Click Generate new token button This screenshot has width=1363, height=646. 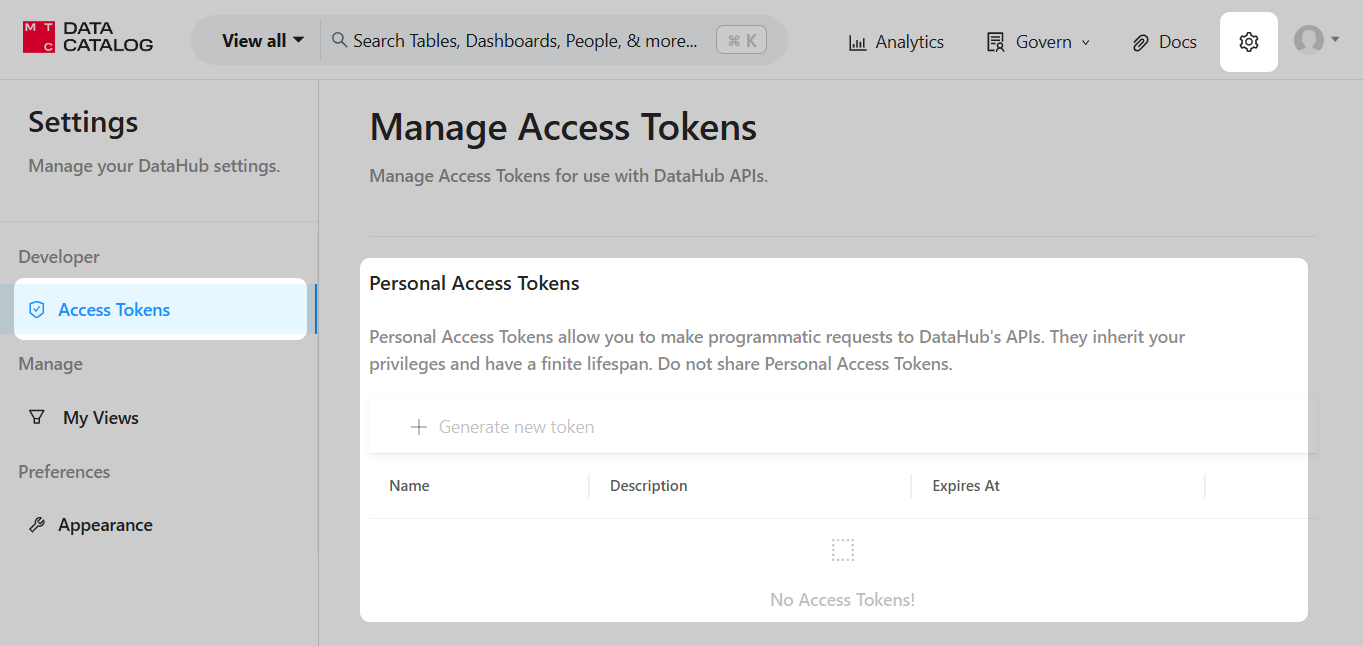pos(503,427)
